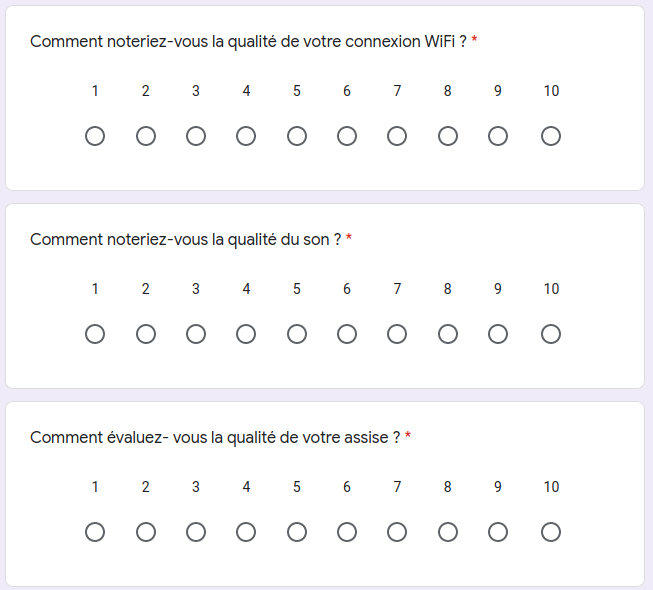
Task: Select 3 for qualité de votre assise
Action: 196,532
